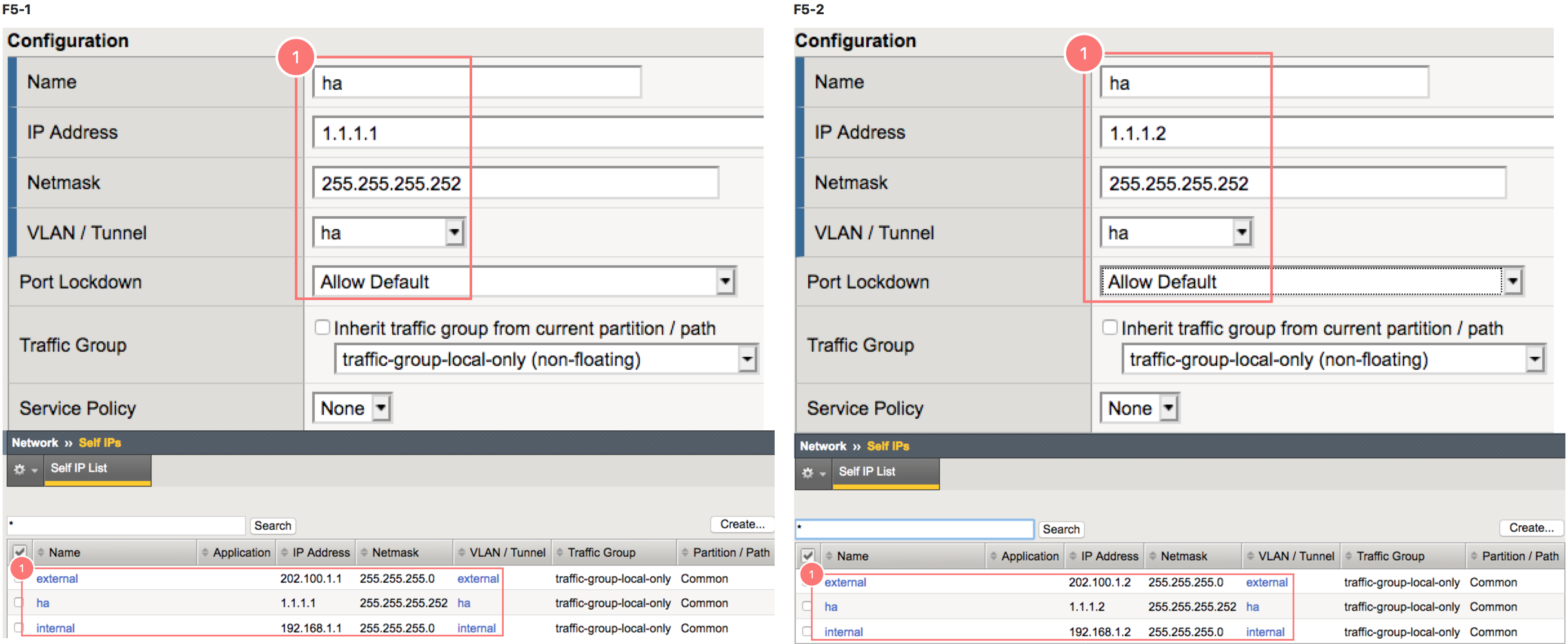Sort F5-1 list by Name column icon
The width and height of the screenshot is (1568, 644).
point(41,552)
